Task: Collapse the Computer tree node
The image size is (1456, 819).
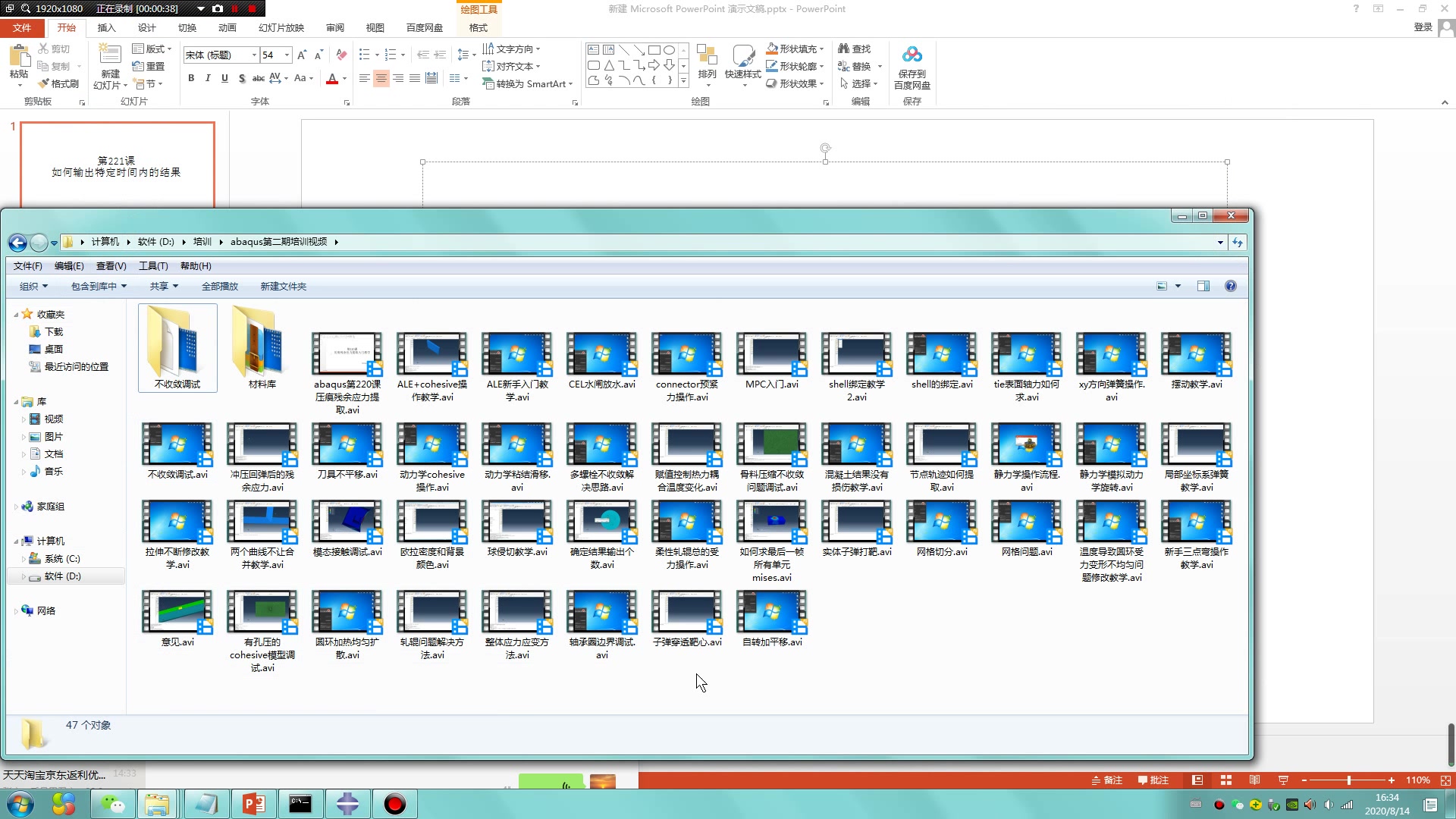Action: 16,541
